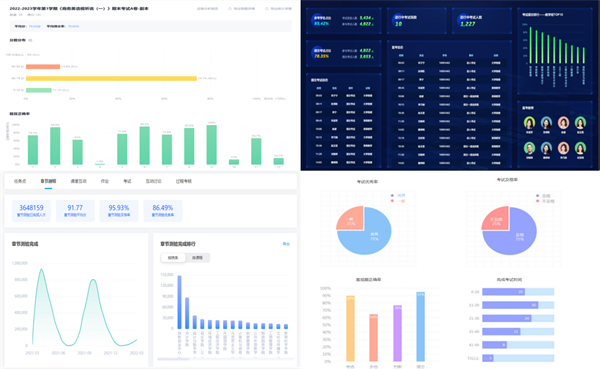Click the pink 一般 25% pie slice
Viewport: 600px width, 369px height.
pyautogui.click(x=351, y=219)
